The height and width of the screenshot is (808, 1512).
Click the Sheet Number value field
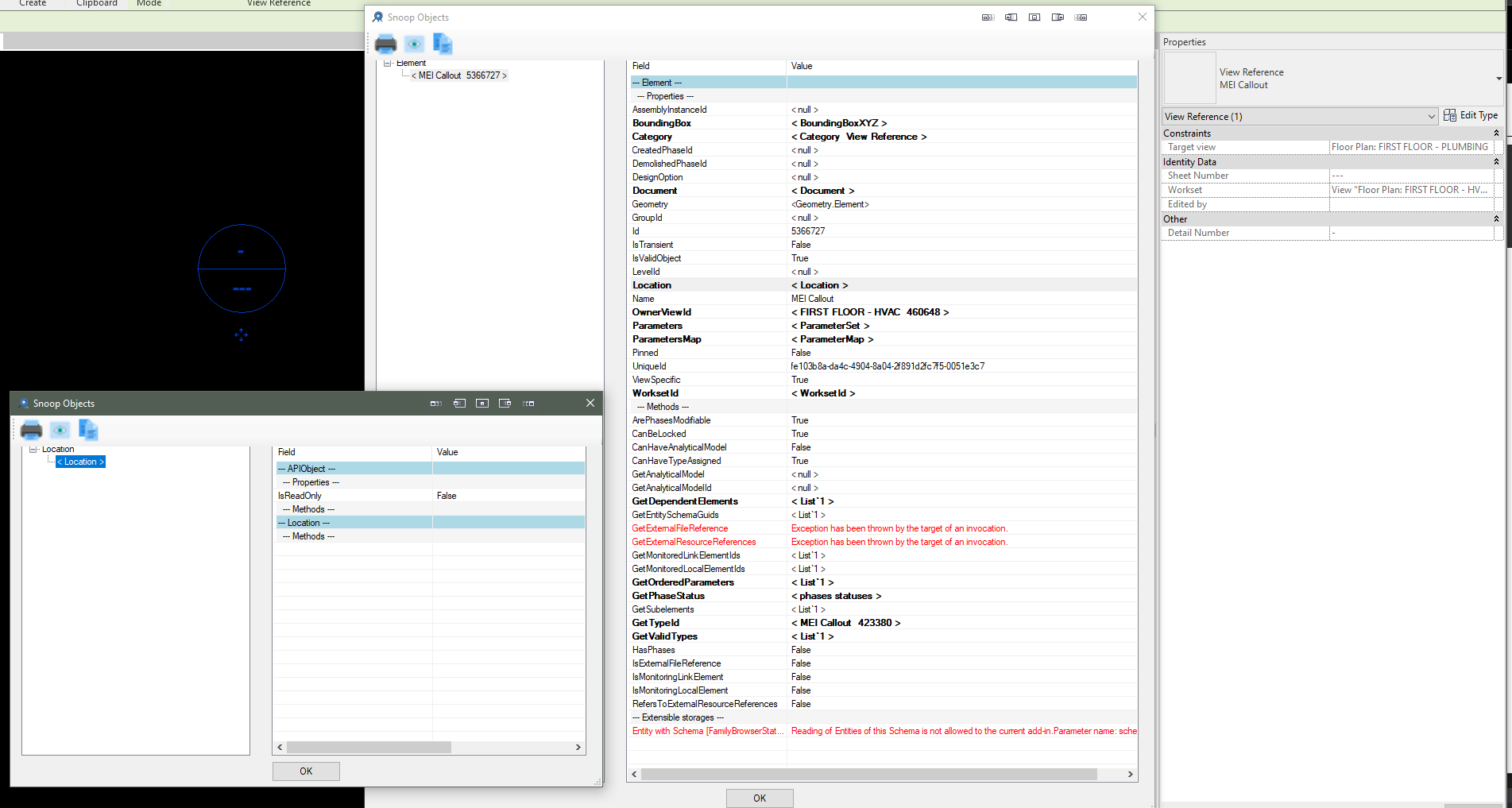1412,176
